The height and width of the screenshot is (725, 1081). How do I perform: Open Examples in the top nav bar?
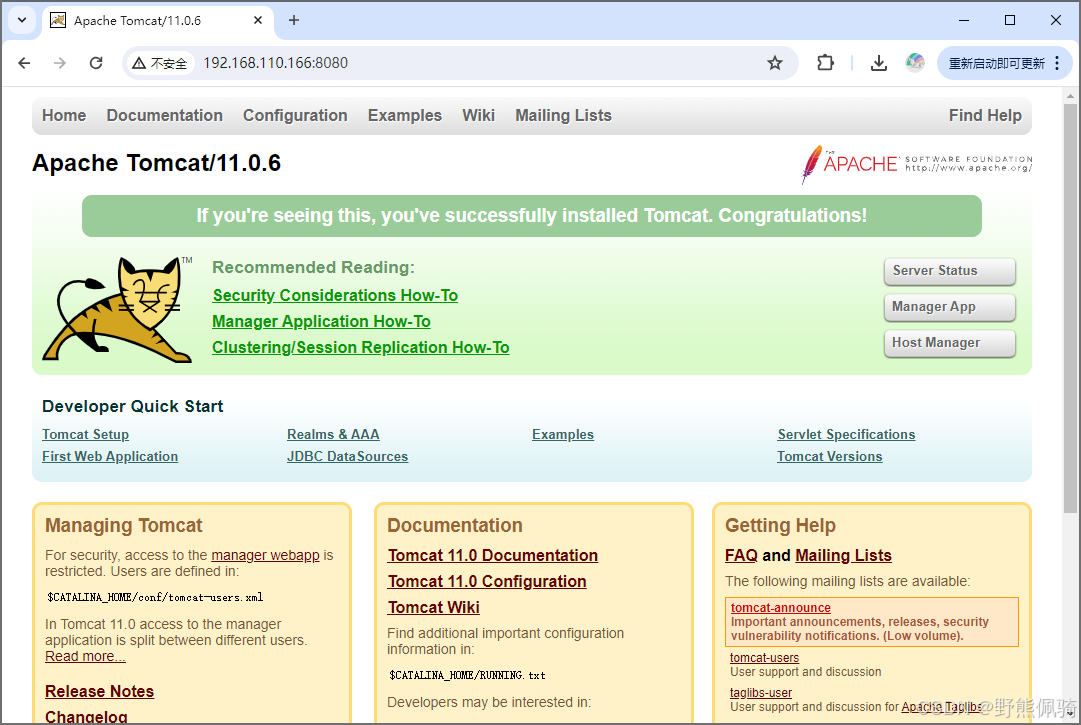coord(405,116)
